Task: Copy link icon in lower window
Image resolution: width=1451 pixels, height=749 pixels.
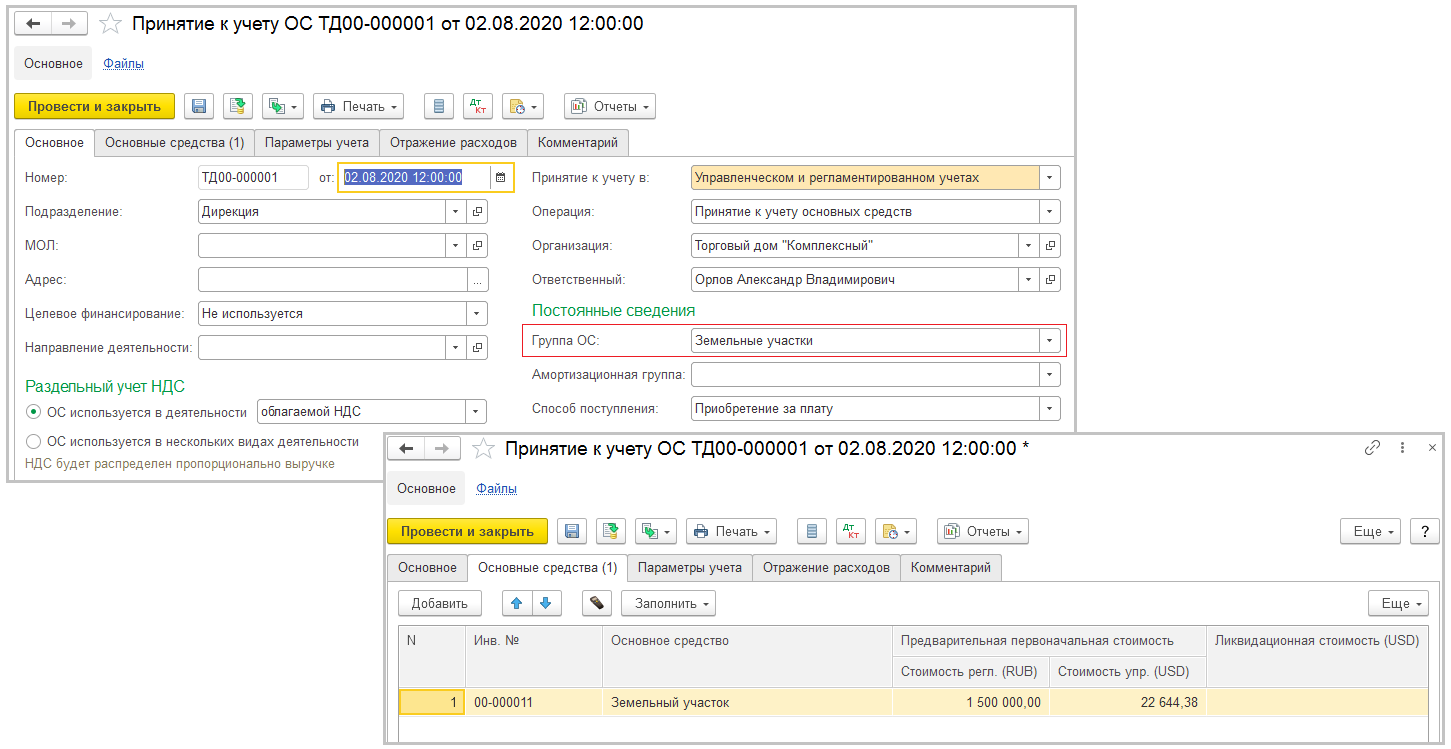Action: point(1372,448)
